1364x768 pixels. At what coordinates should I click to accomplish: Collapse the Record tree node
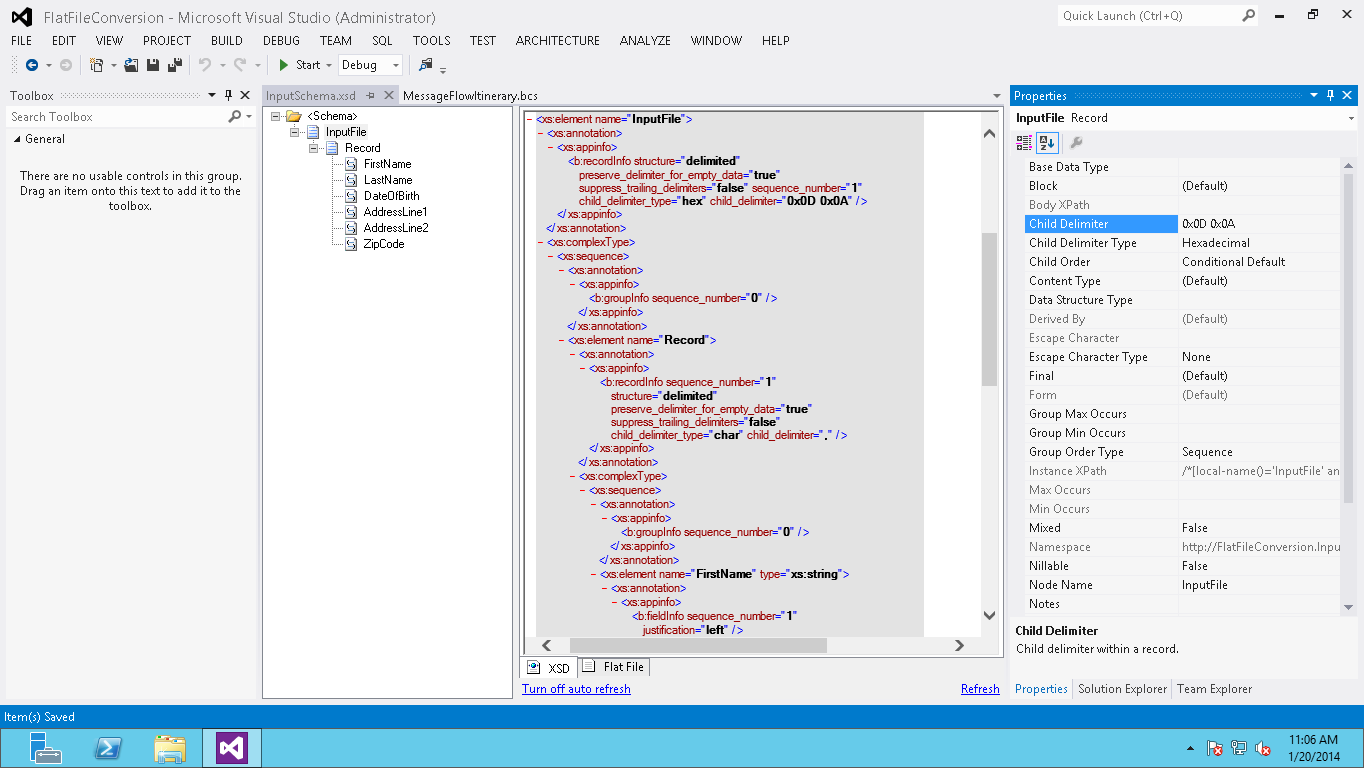coord(315,148)
